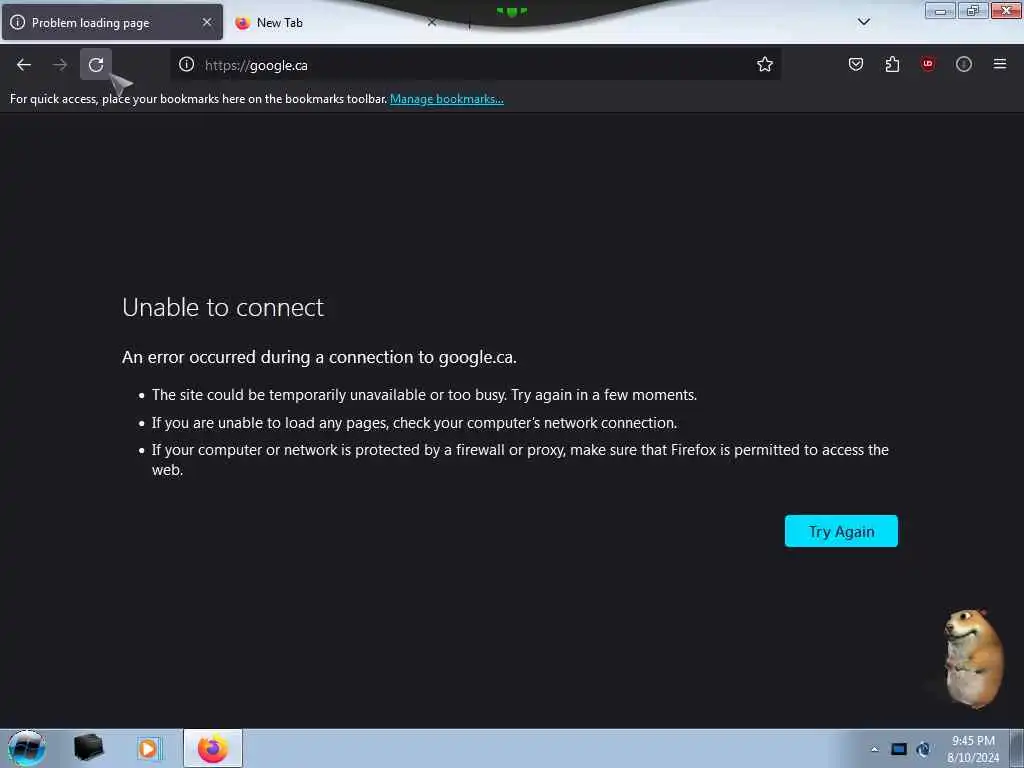Viewport: 1024px width, 768px height.
Task: Click the Unable to connect heading
Action: (223, 308)
